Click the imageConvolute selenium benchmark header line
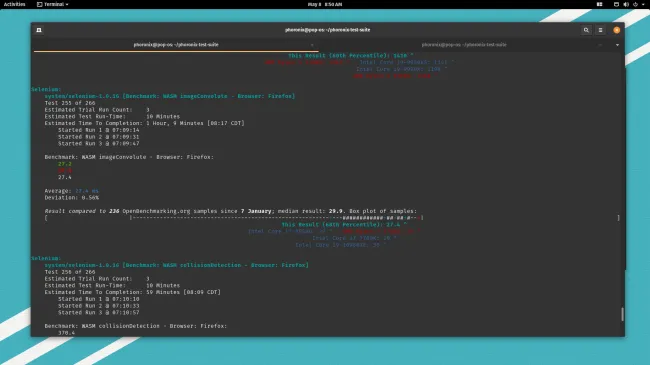The image size is (650, 365). click(x=170, y=96)
